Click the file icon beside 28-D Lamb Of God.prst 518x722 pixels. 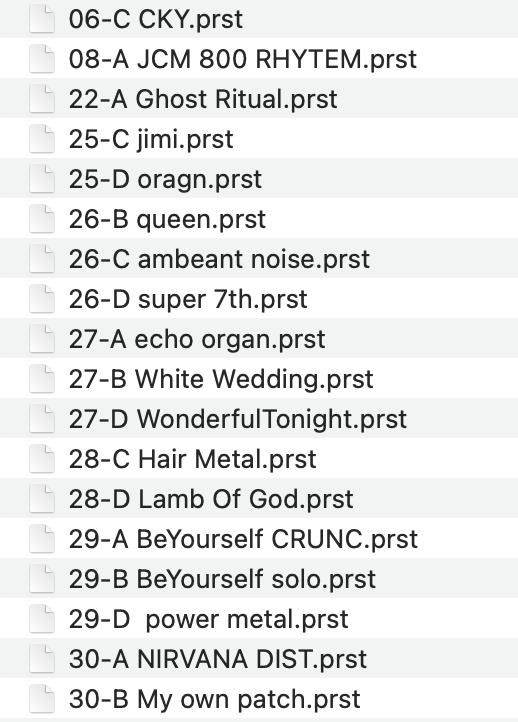point(42,499)
